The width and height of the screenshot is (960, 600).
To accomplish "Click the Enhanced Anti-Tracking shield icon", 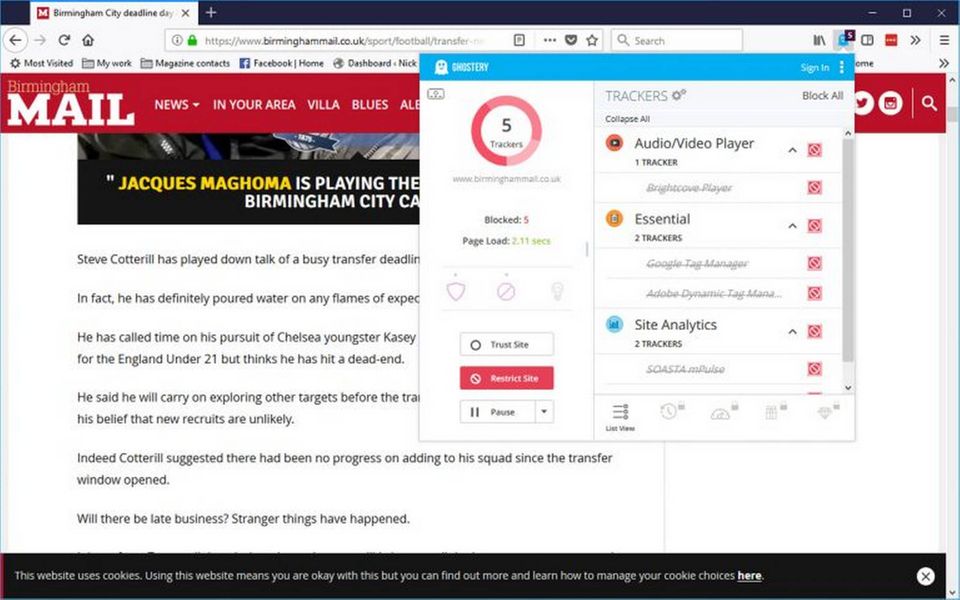I will point(455,291).
